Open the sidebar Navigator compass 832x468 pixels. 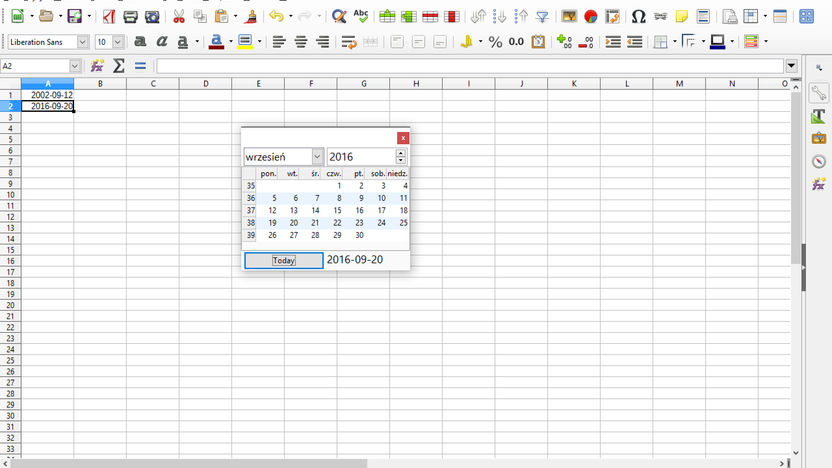(819, 161)
